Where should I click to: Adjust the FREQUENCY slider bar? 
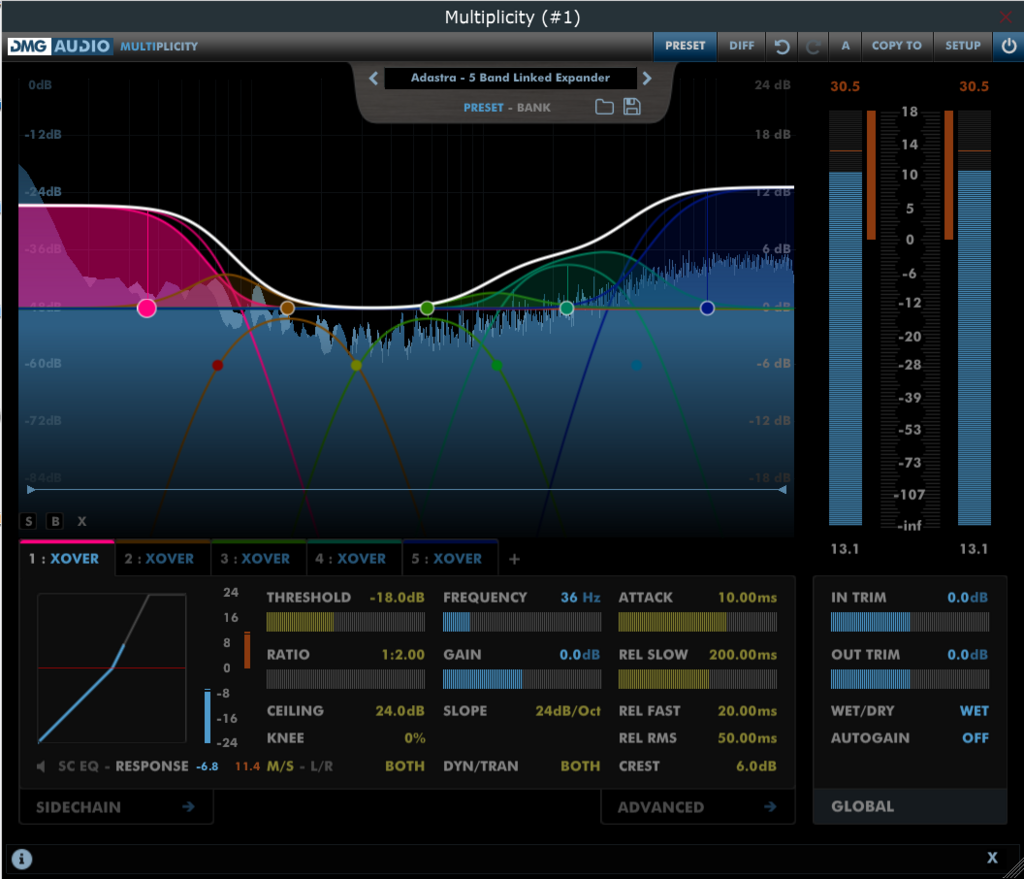(x=522, y=622)
